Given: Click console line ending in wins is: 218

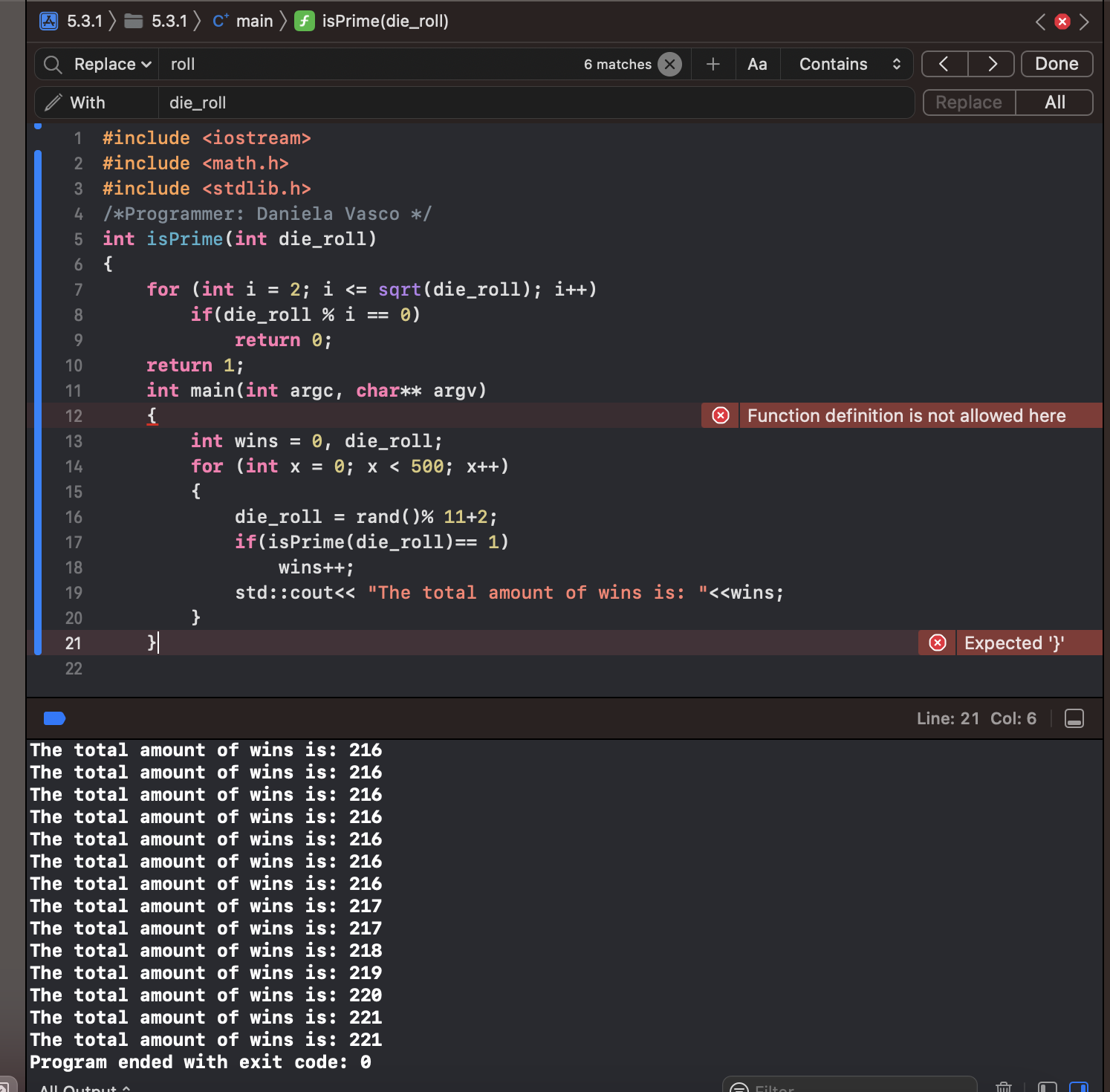Looking at the screenshot, I should pos(206,951).
